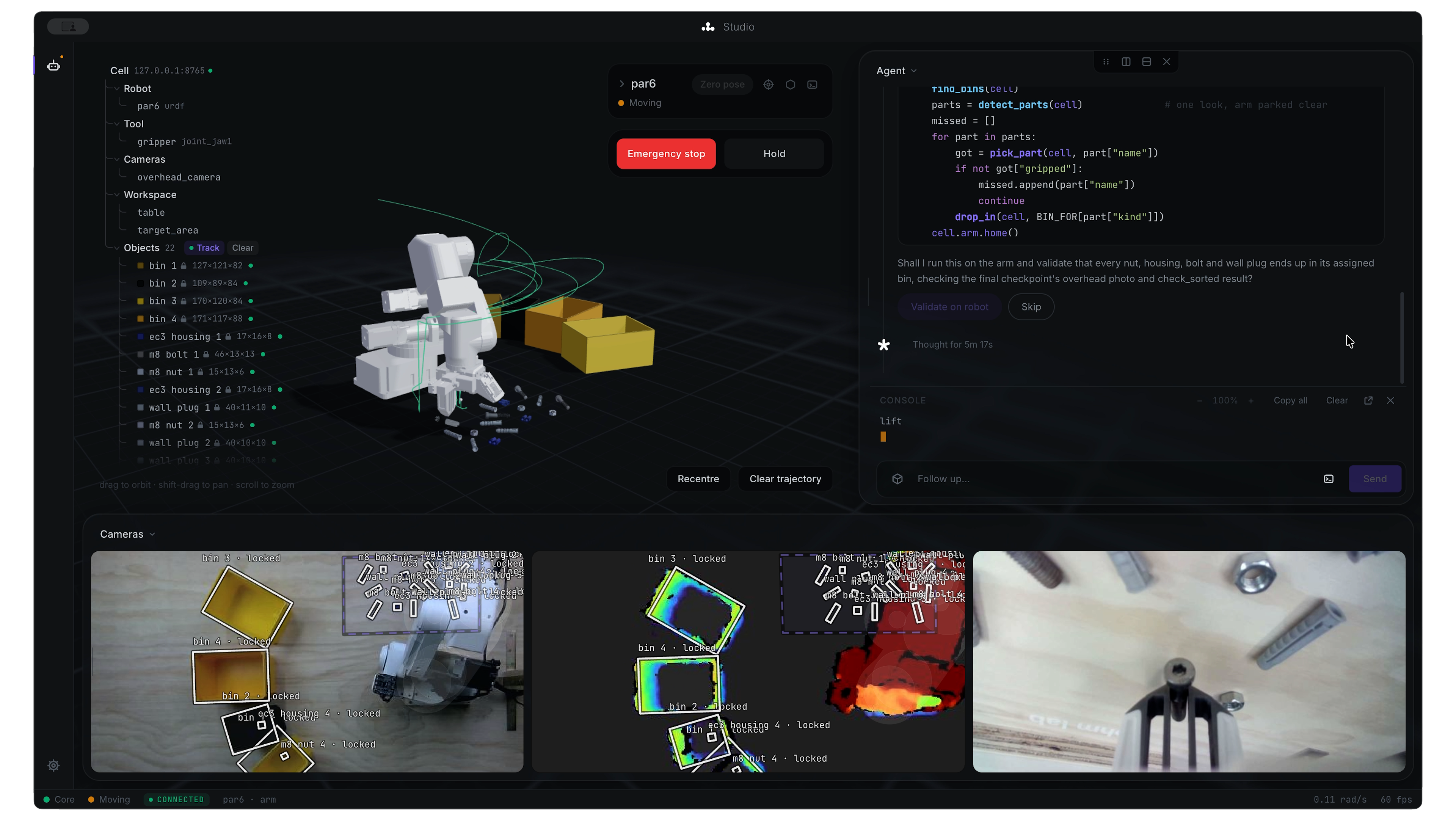Click the Follow up input field
The image size is (1456, 819).
tap(1114, 479)
